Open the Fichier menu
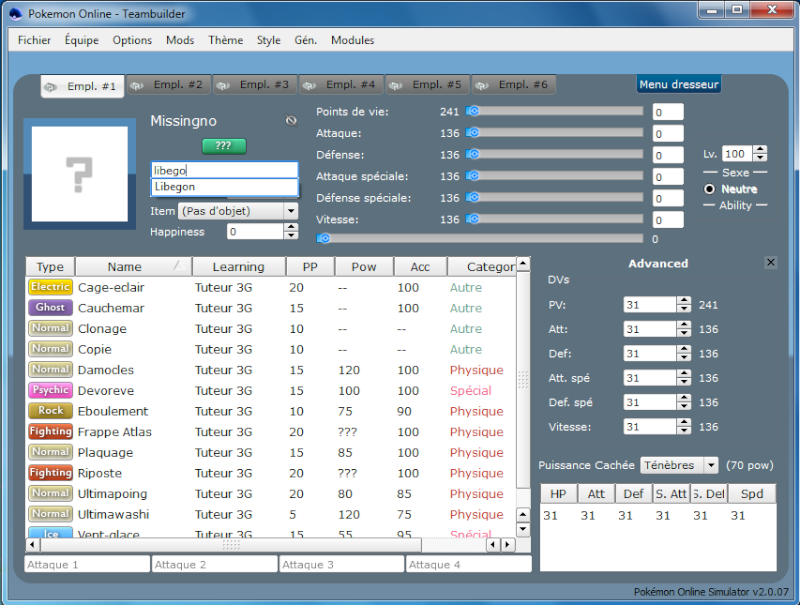 [34, 40]
